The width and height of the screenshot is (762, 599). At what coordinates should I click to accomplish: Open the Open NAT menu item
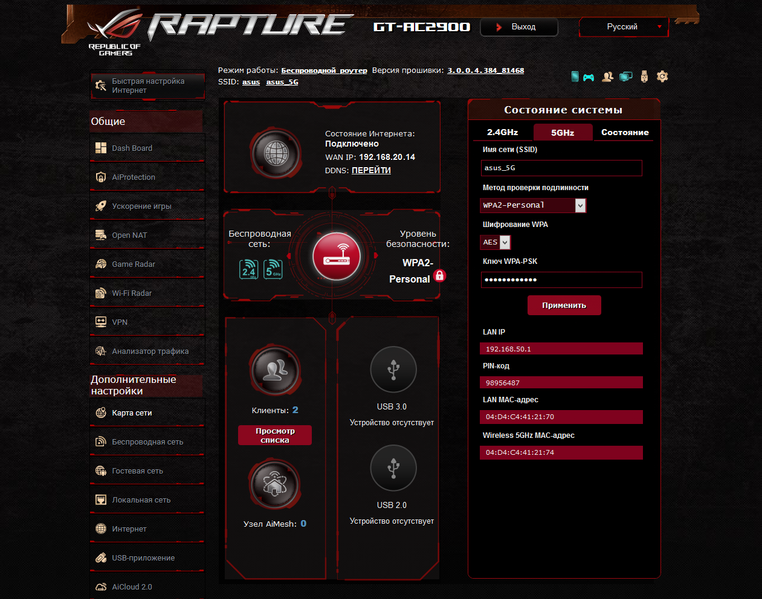click(x=147, y=235)
